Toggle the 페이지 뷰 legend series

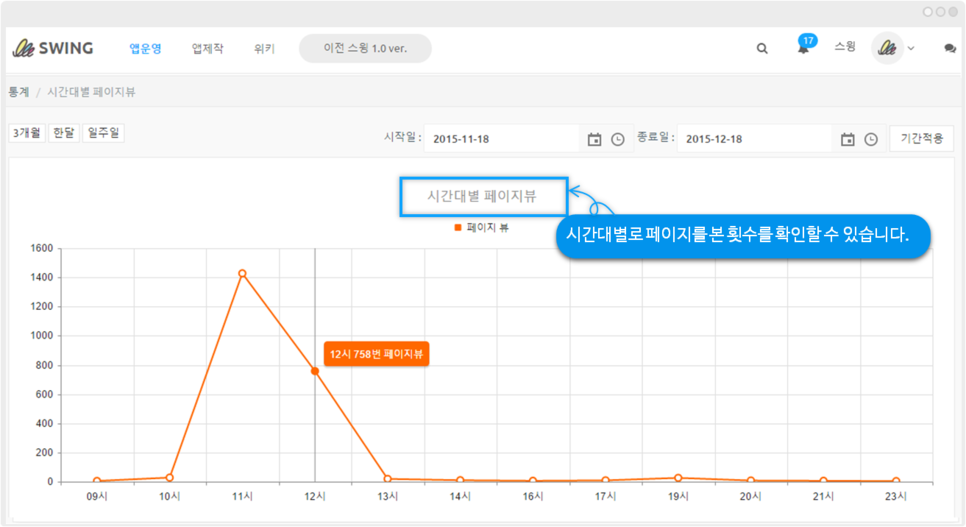tap(481, 228)
